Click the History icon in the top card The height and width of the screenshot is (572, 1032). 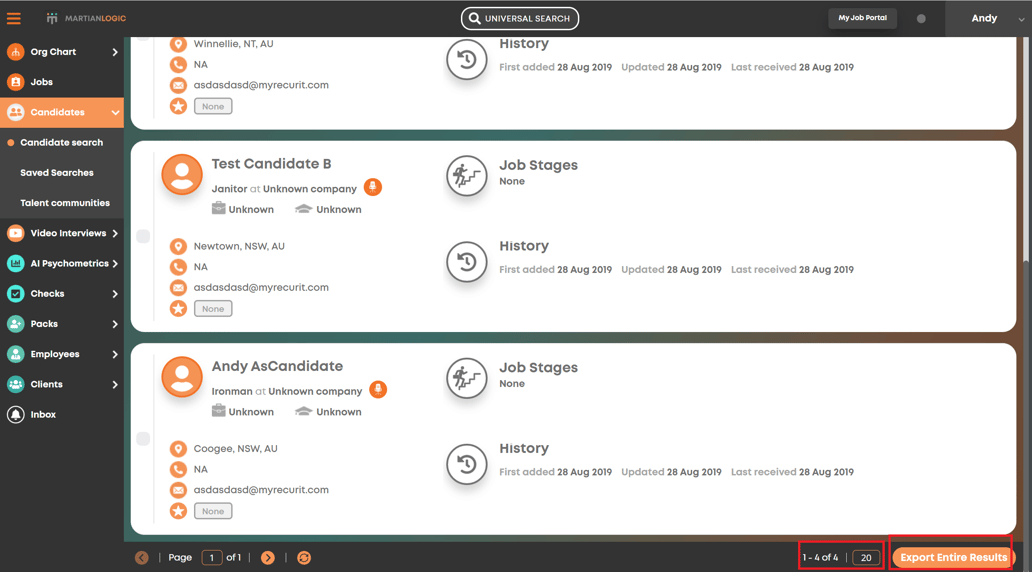(467, 59)
